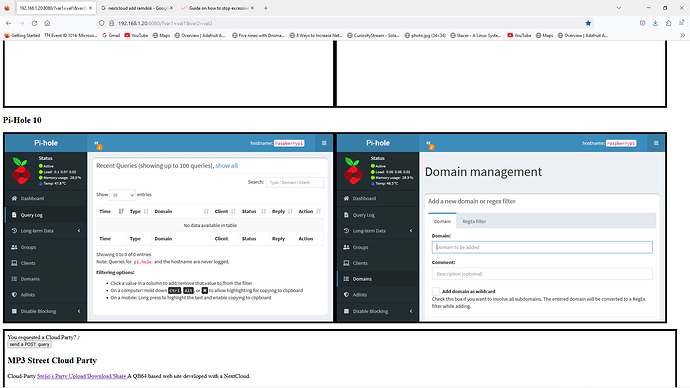Sort query table by Domain header
690x388 pixels.
181,212
